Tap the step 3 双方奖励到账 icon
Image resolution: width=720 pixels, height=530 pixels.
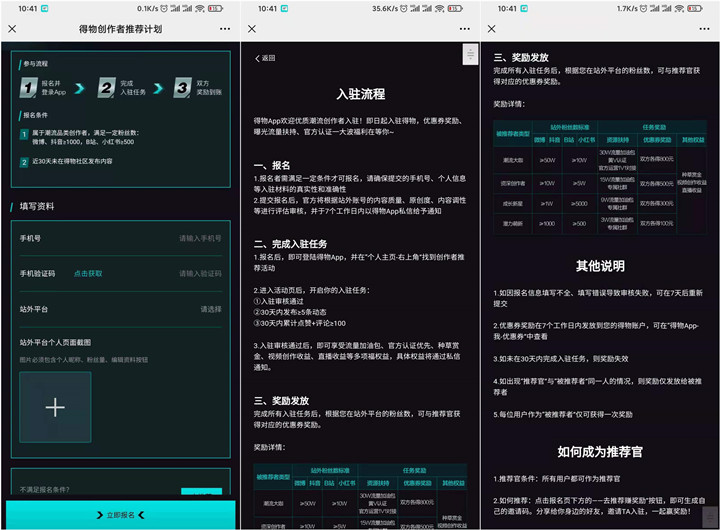coord(182,89)
